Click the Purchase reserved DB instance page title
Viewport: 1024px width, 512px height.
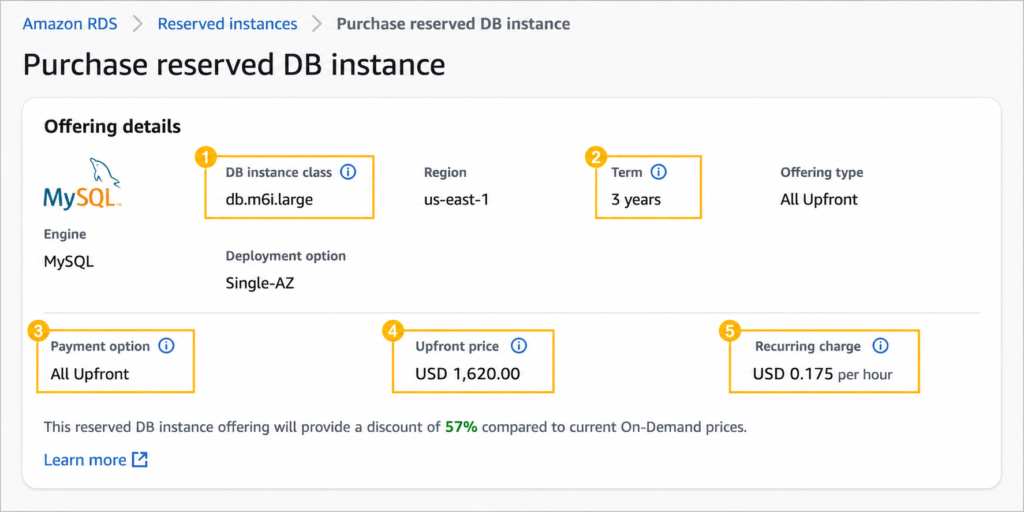[234, 65]
